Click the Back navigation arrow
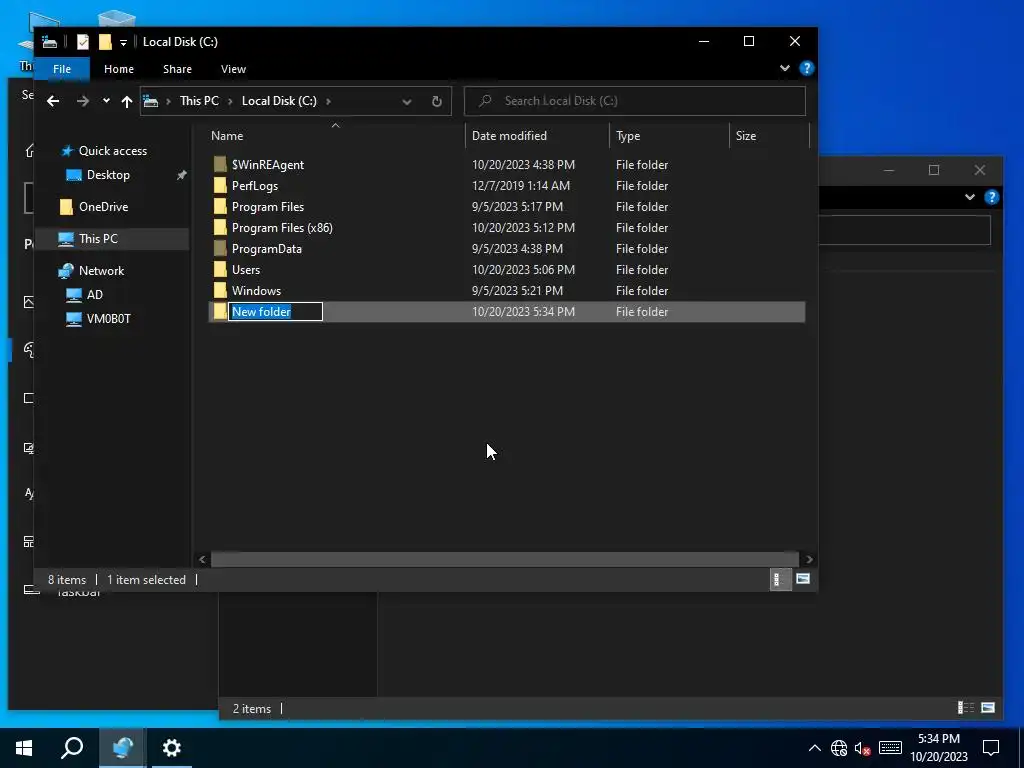Image resolution: width=1024 pixels, height=768 pixels. coord(53,101)
